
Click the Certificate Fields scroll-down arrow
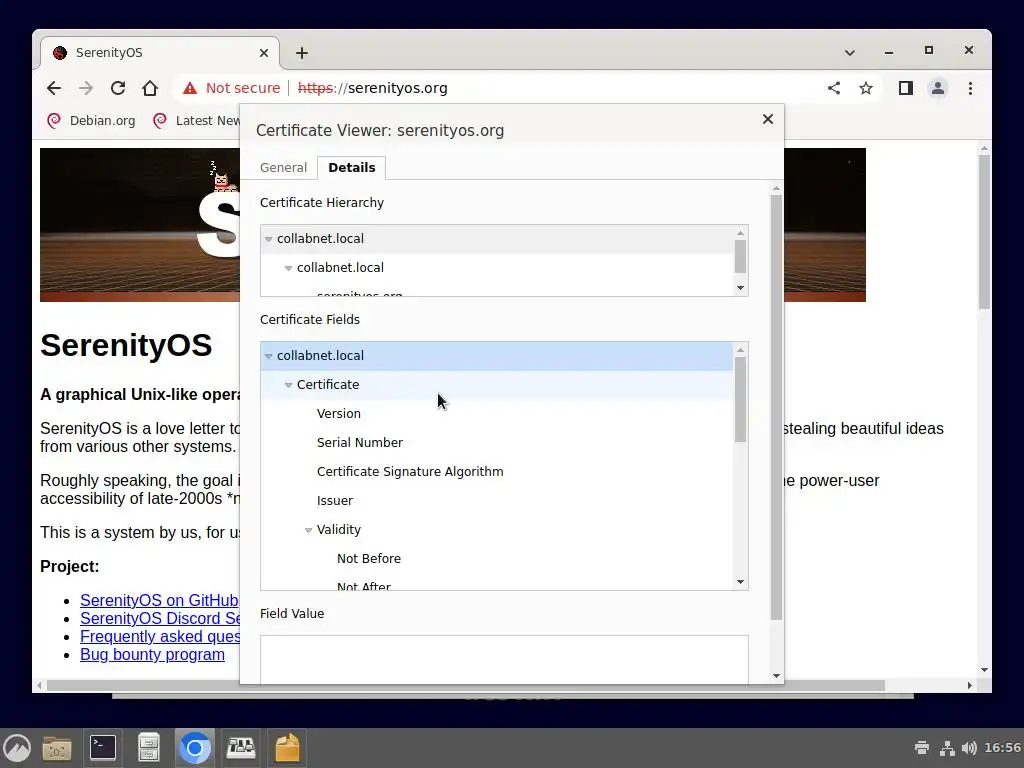(x=740, y=582)
